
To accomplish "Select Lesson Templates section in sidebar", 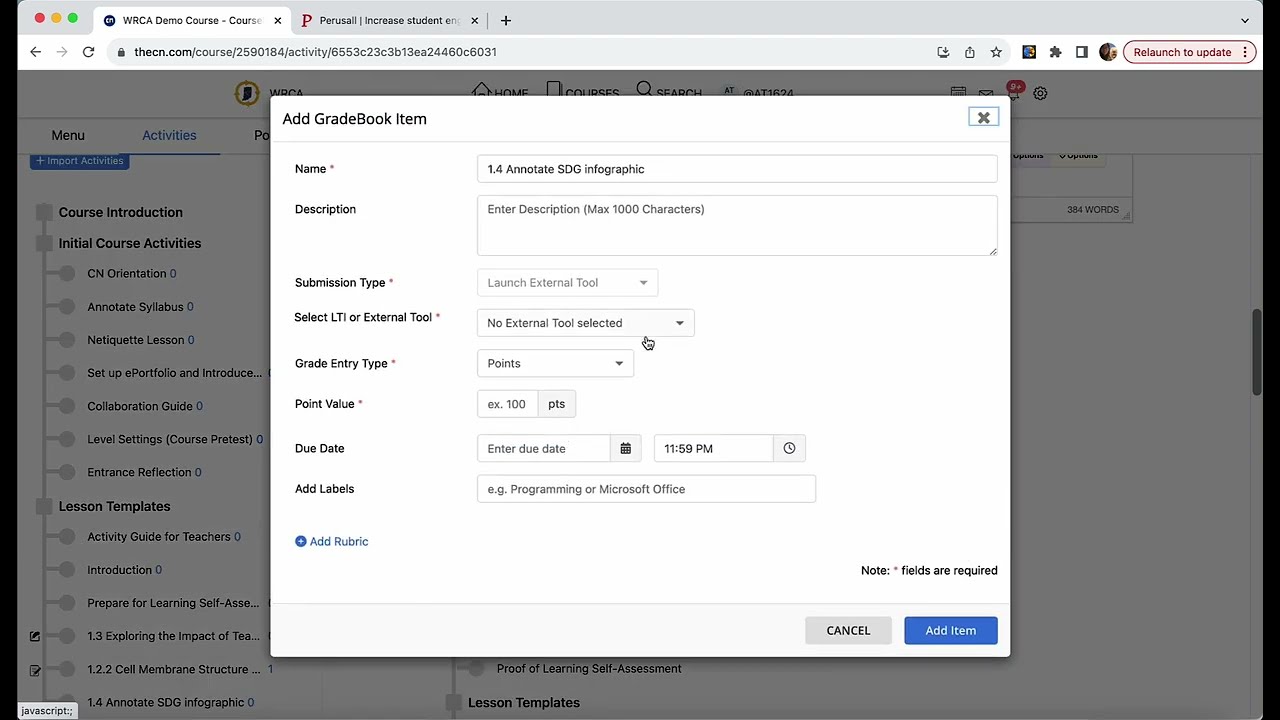I will tap(114, 506).
